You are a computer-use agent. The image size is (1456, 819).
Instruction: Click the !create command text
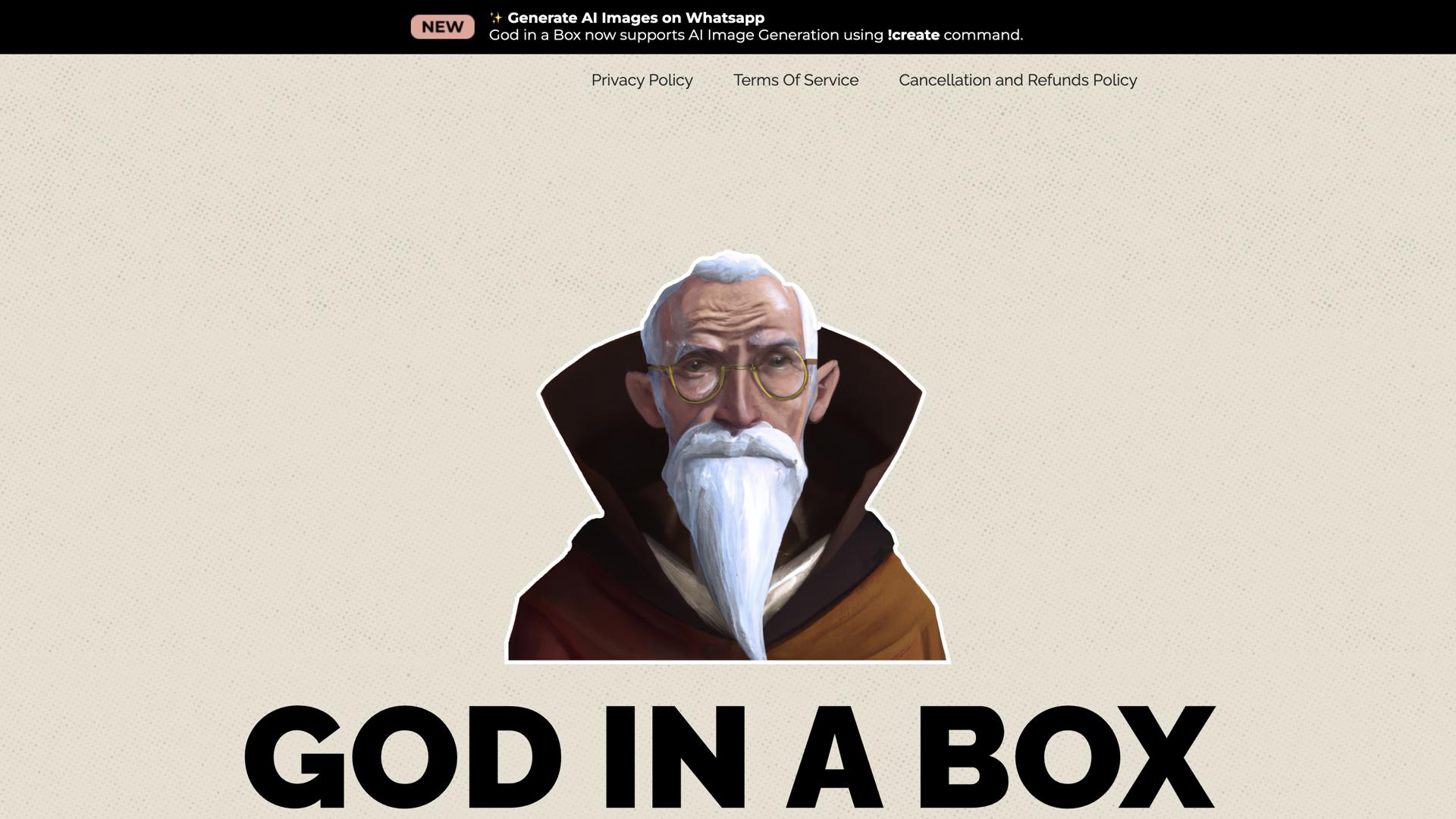pyautogui.click(x=912, y=35)
